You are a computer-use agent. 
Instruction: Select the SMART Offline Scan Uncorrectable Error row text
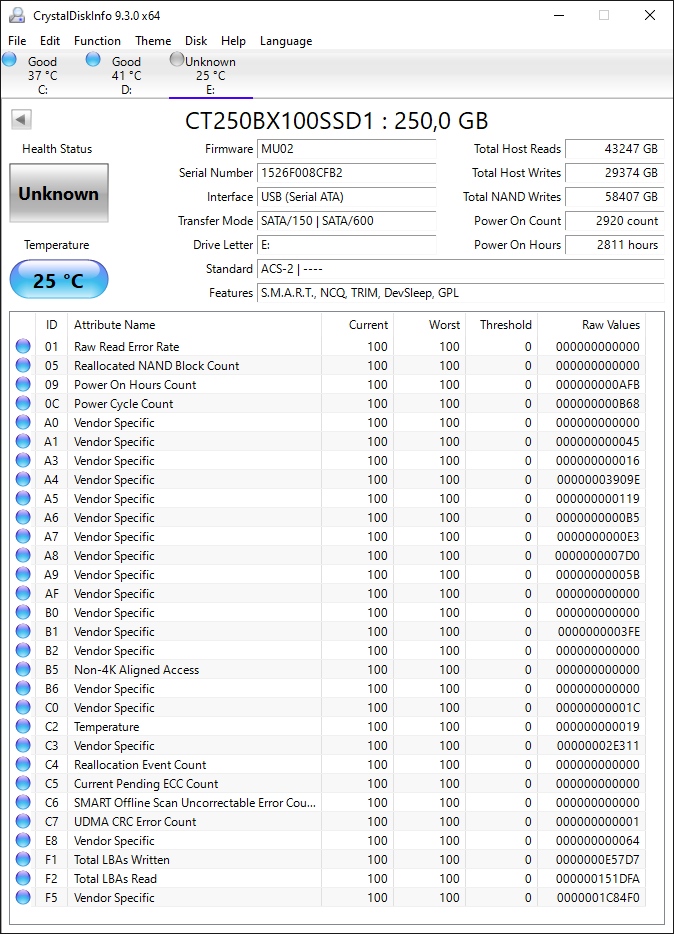[x=195, y=802]
